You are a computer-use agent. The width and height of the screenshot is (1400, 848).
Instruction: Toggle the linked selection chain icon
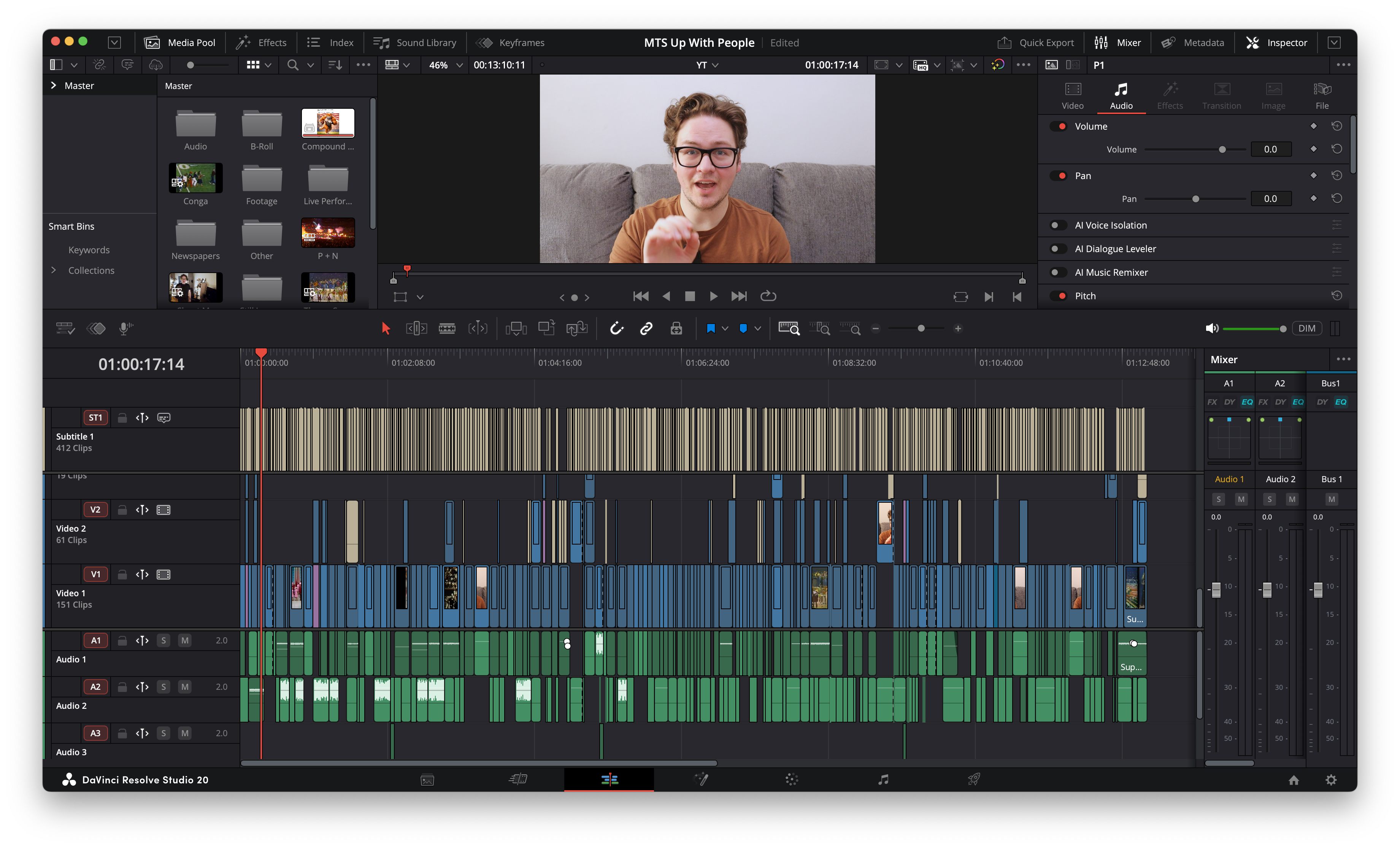click(646, 329)
